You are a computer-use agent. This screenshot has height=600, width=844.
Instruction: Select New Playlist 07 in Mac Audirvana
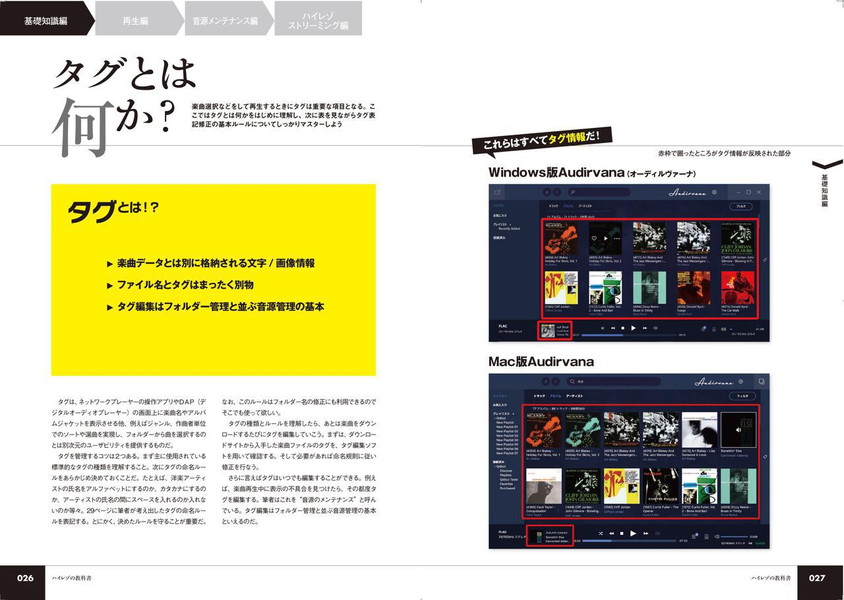coord(507,453)
